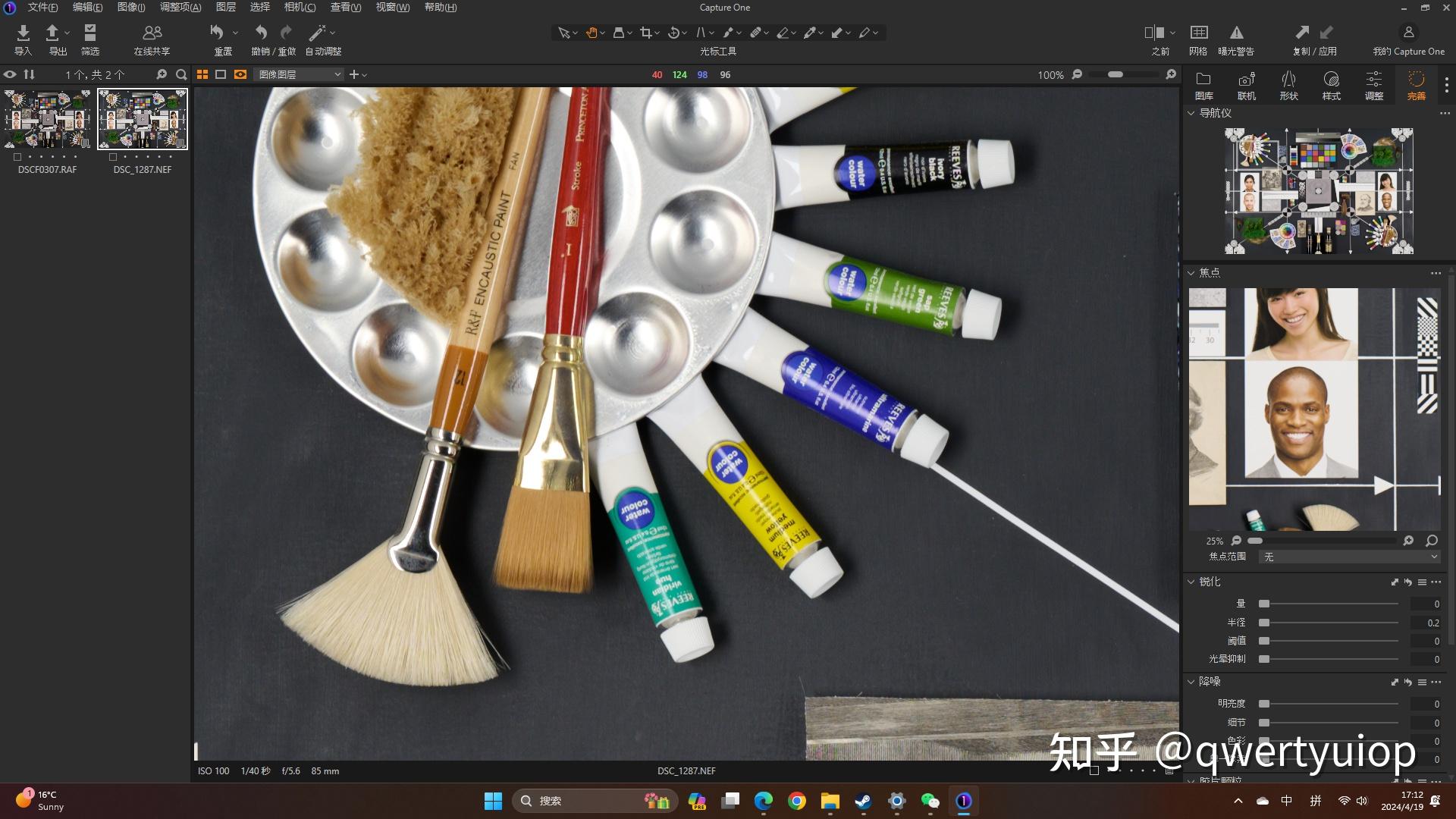1456x819 pixels.
Task: Collapse the 锐化 sharpening panel
Action: (x=1191, y=582)
